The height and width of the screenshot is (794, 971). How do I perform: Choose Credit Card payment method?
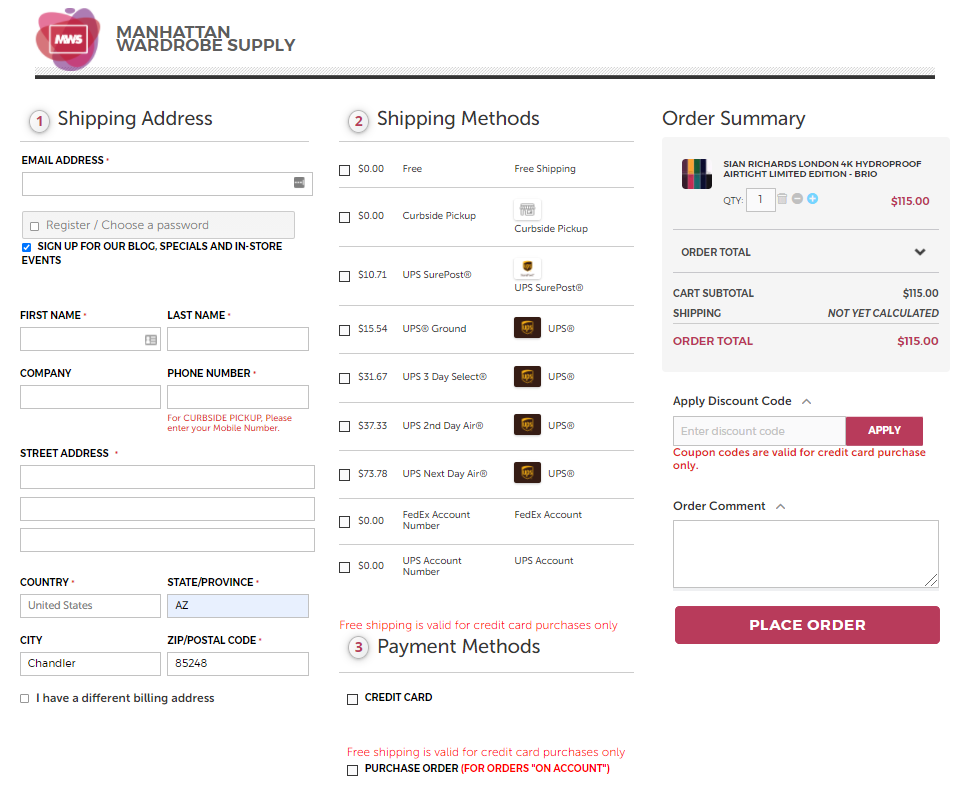(x=352, y=699)
